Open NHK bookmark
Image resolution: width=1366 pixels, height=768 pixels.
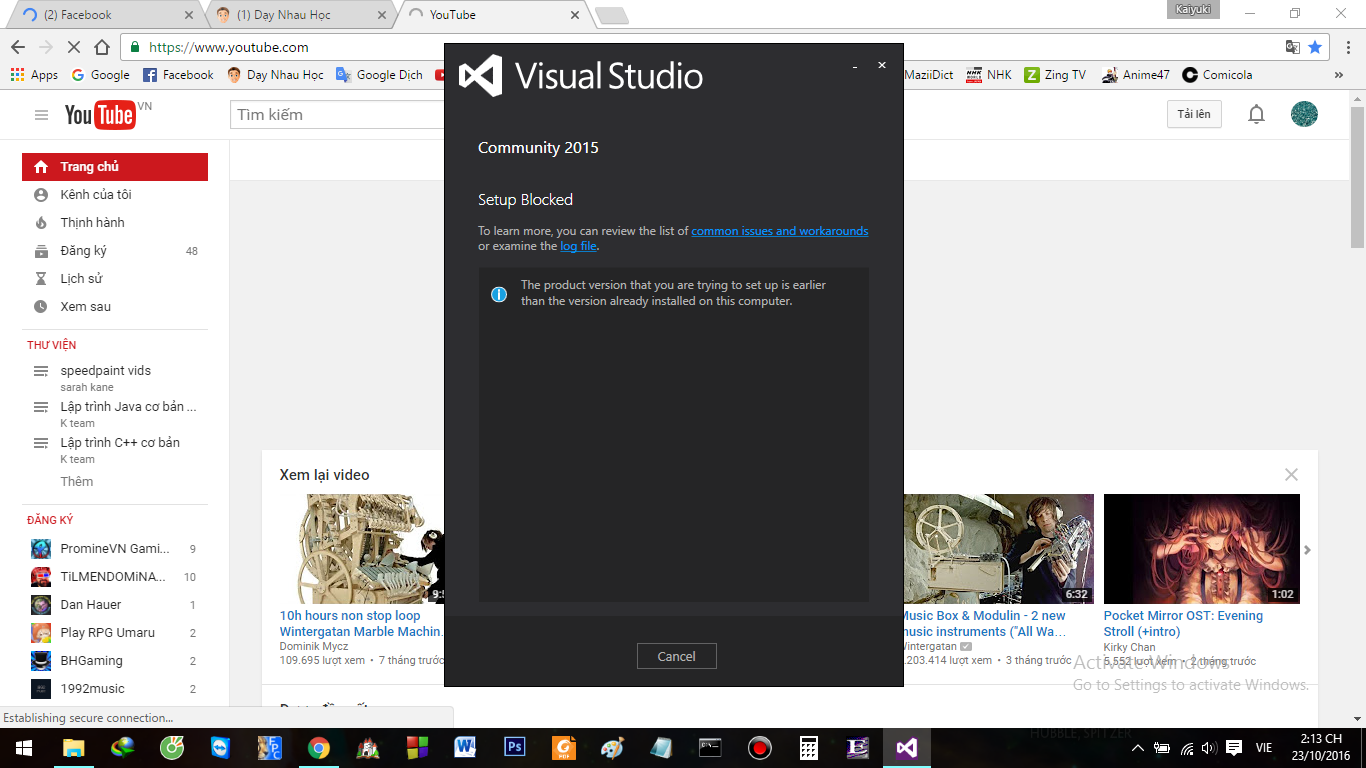point(988,75)
